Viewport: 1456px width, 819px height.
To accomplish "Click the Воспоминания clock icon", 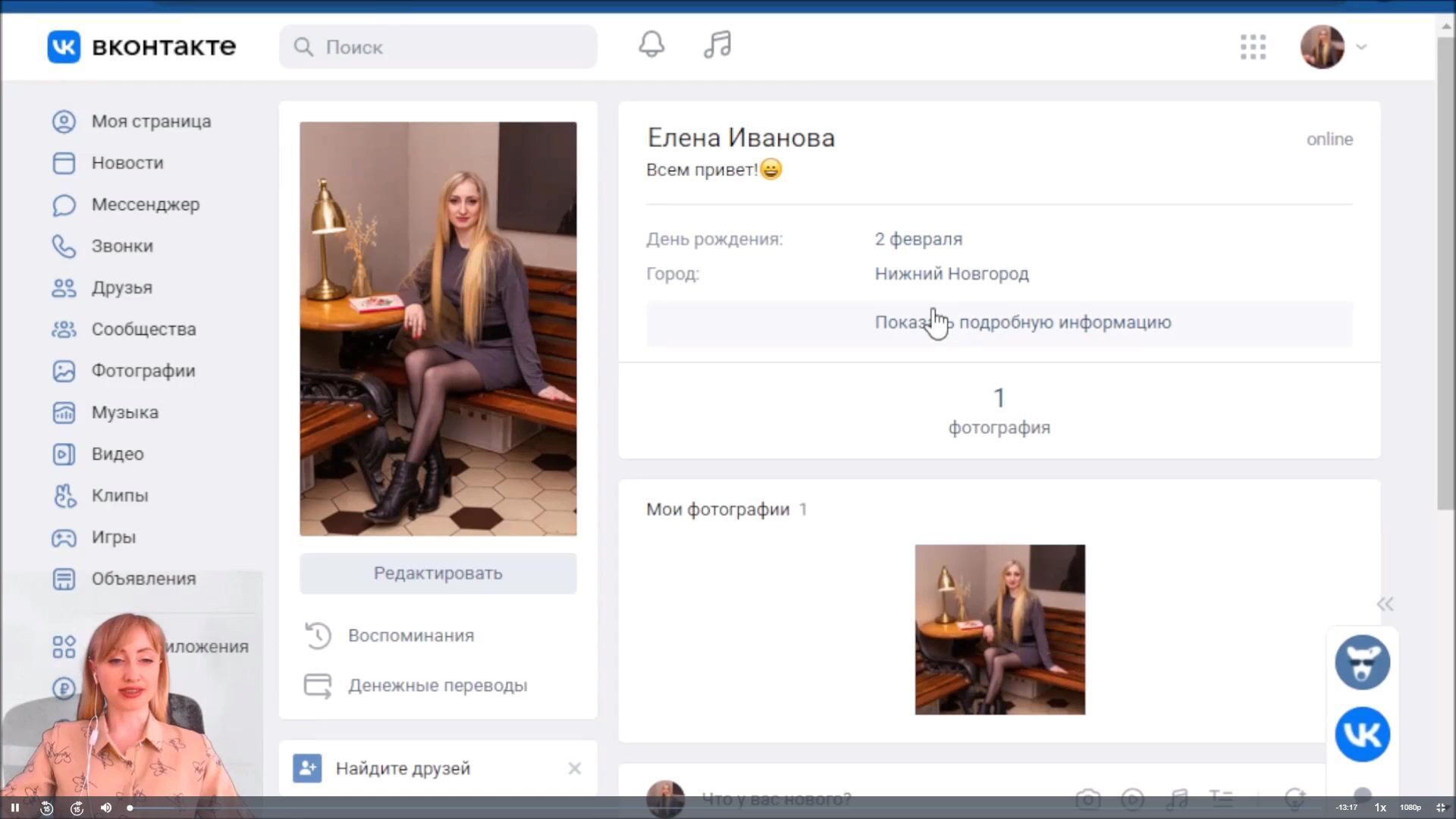I will click(318, 635).
